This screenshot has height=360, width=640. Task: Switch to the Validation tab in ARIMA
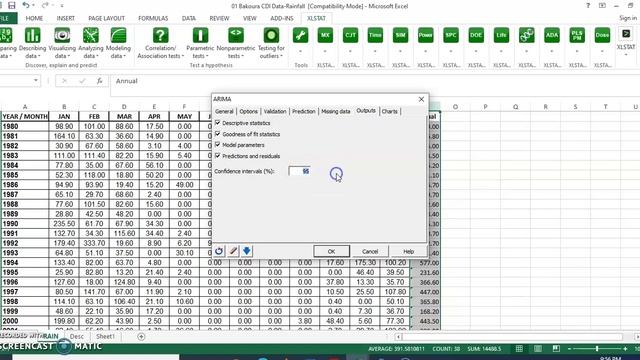pos(275,111)
